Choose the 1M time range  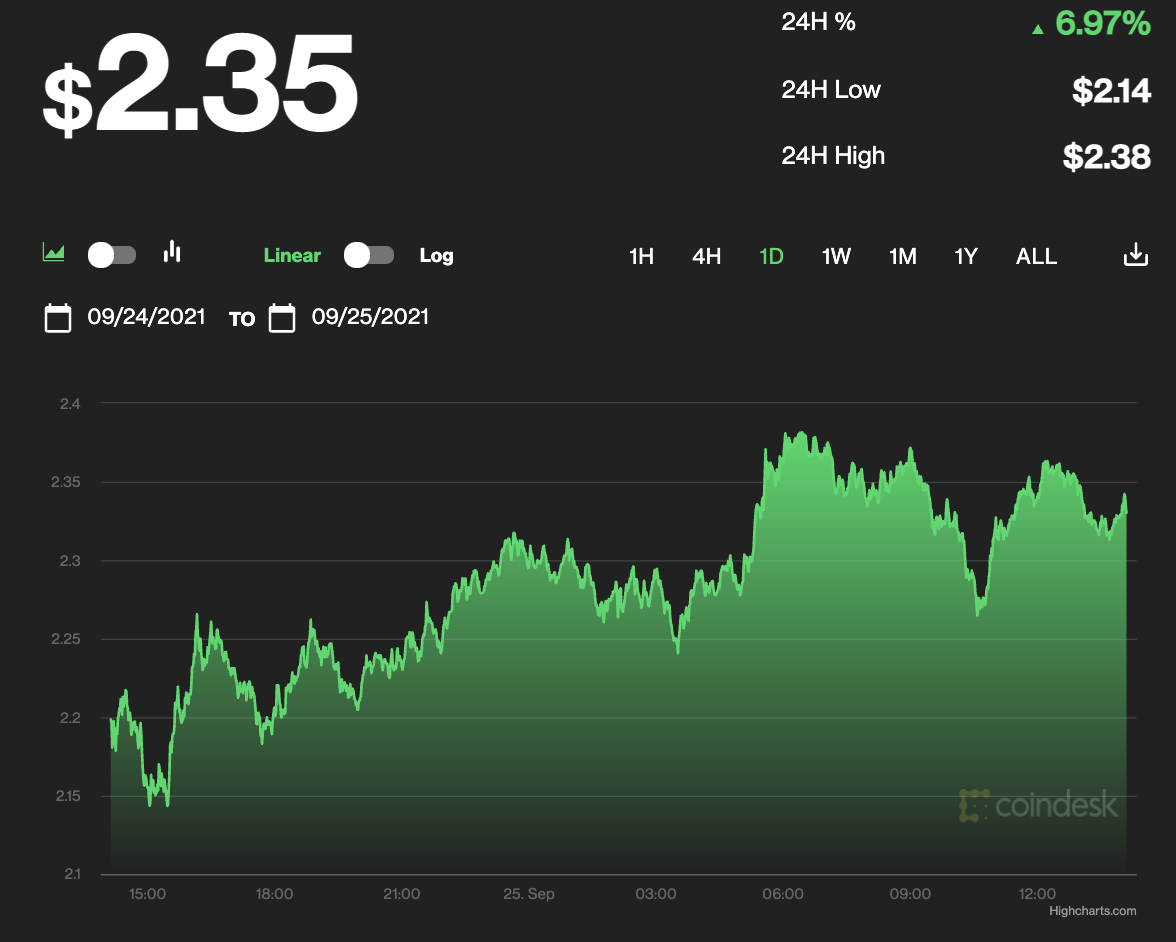tap(902, 256)
